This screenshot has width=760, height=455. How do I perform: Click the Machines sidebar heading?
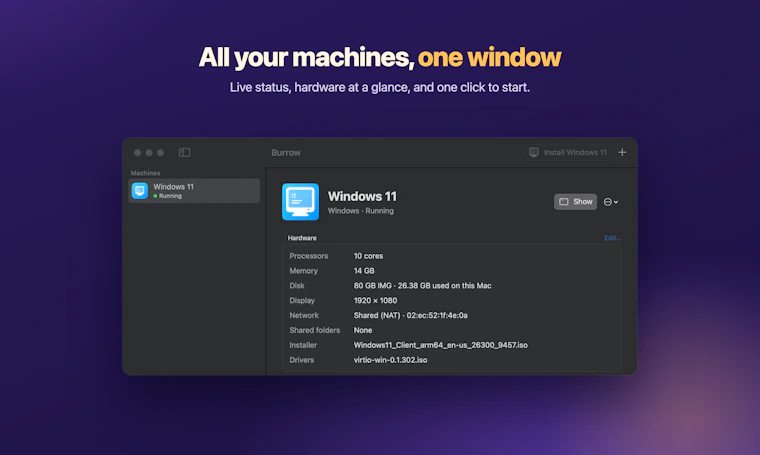[145, 173]
